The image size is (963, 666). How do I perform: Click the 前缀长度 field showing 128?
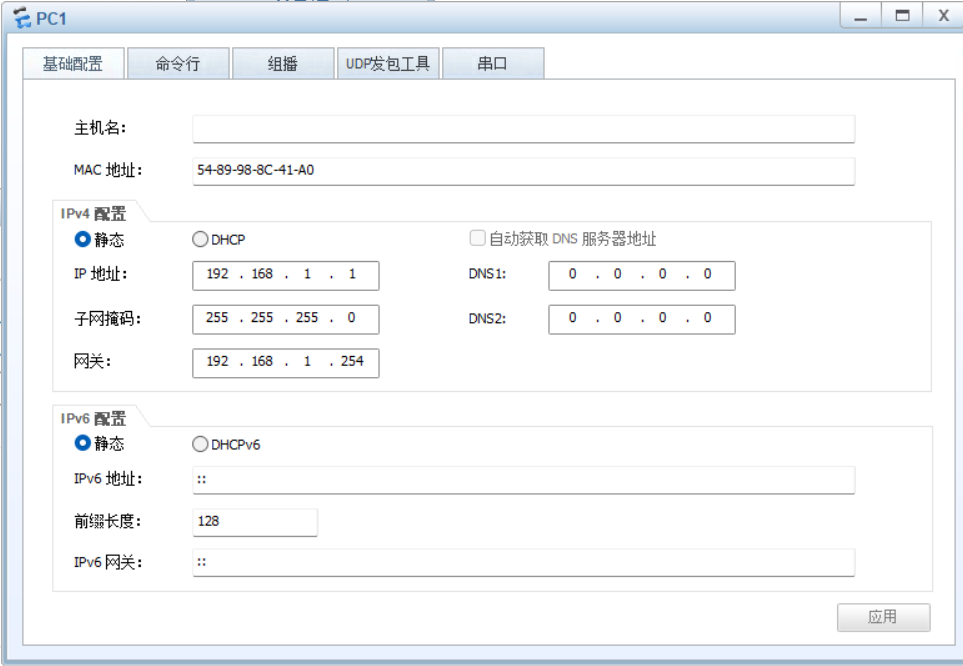click(255, 522)
